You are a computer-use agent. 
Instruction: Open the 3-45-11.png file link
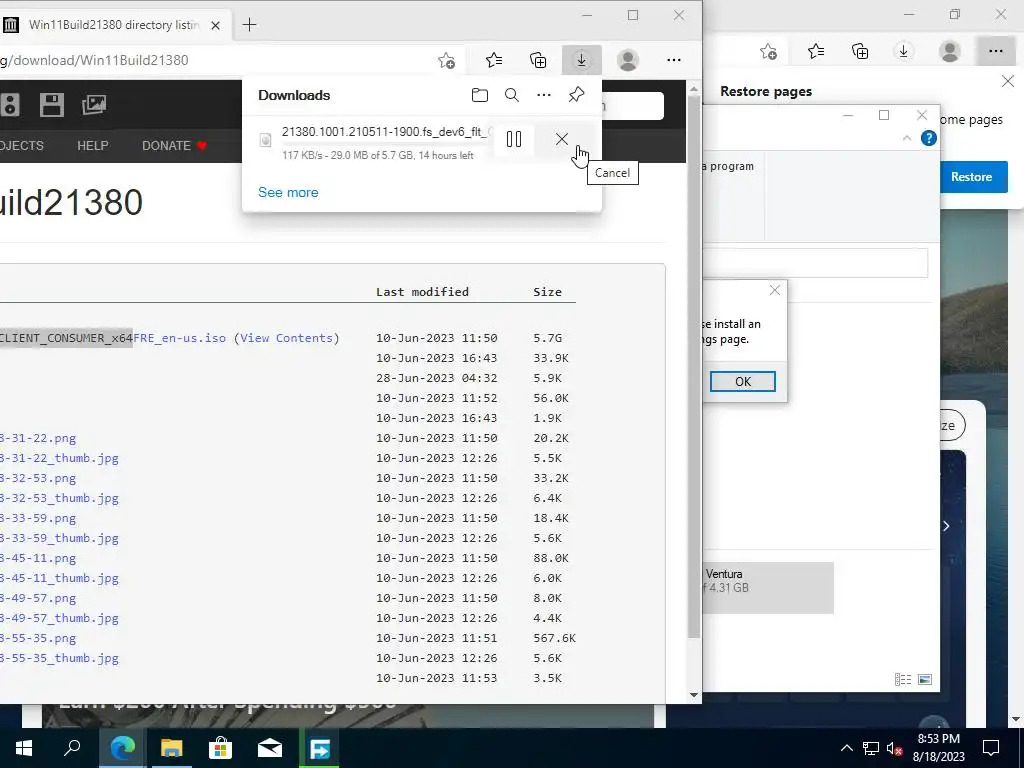37,558
